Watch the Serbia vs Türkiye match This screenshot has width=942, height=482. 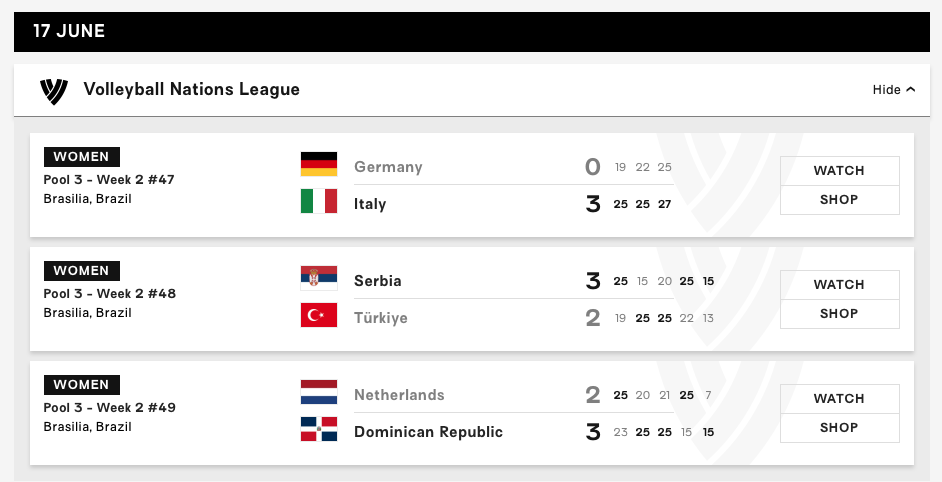coord(839,284)
